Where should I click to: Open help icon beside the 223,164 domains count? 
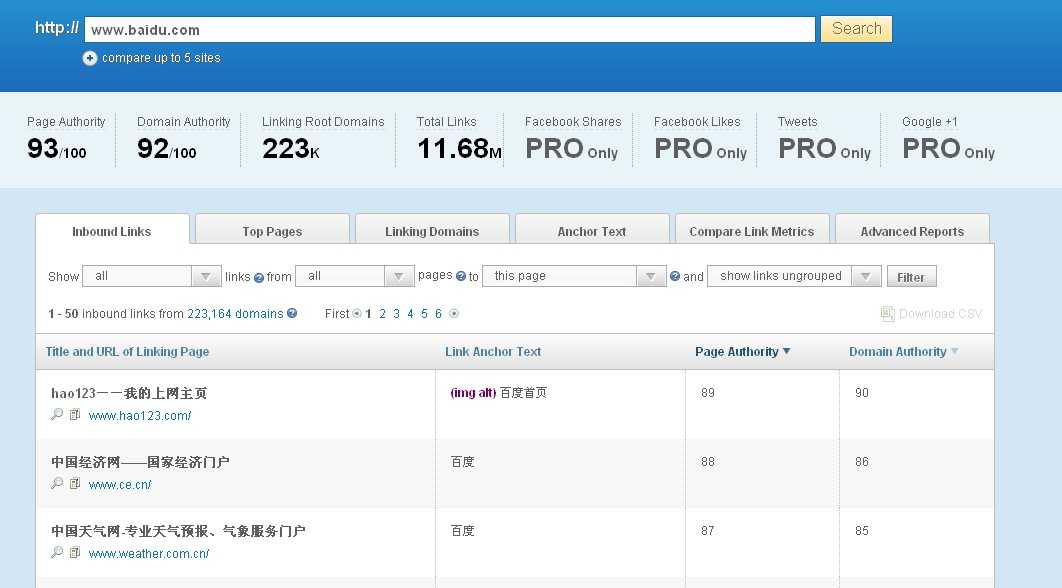pos(290,313)
